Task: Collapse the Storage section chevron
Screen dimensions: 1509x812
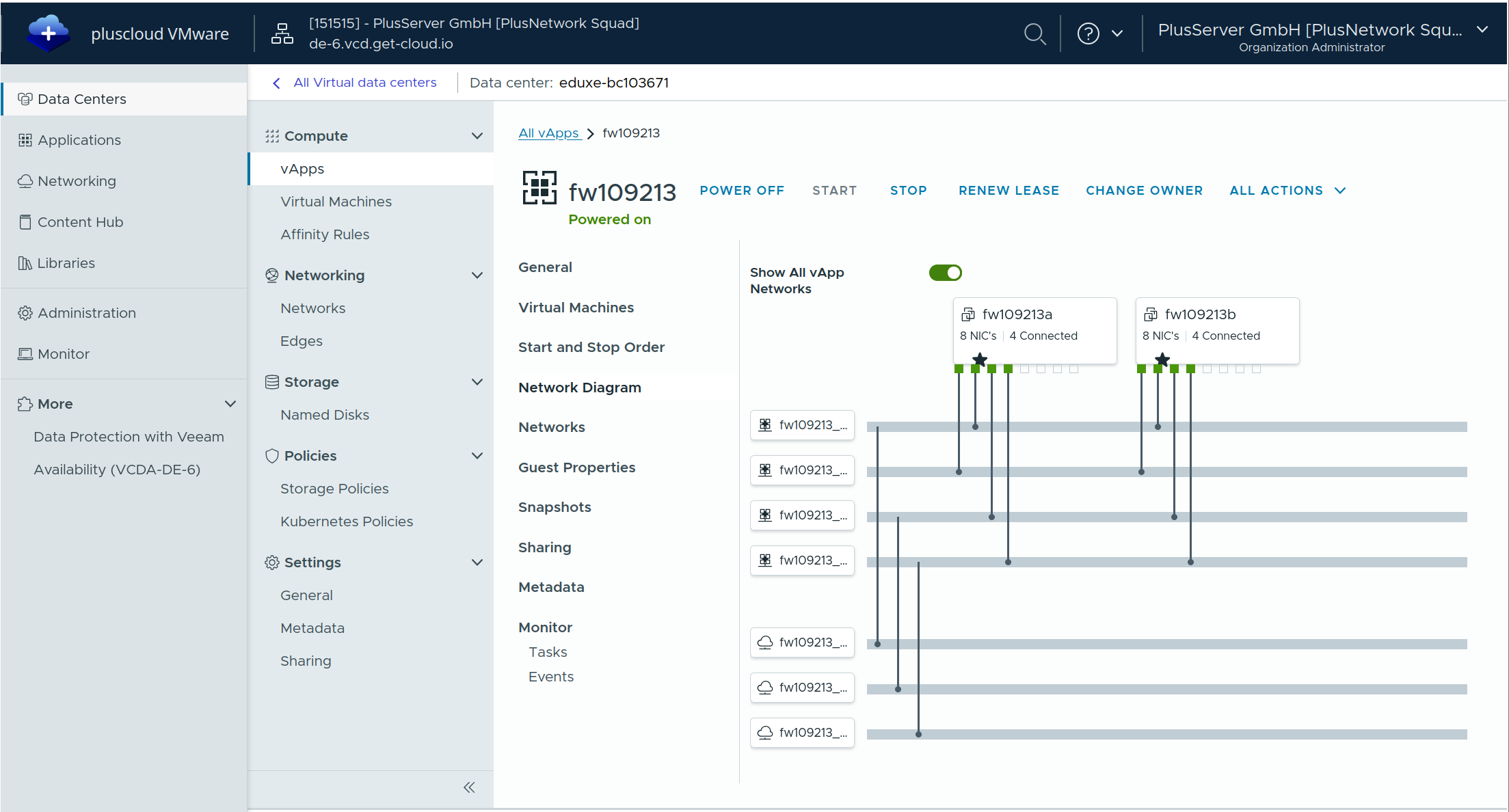Action: coord(477,382)
